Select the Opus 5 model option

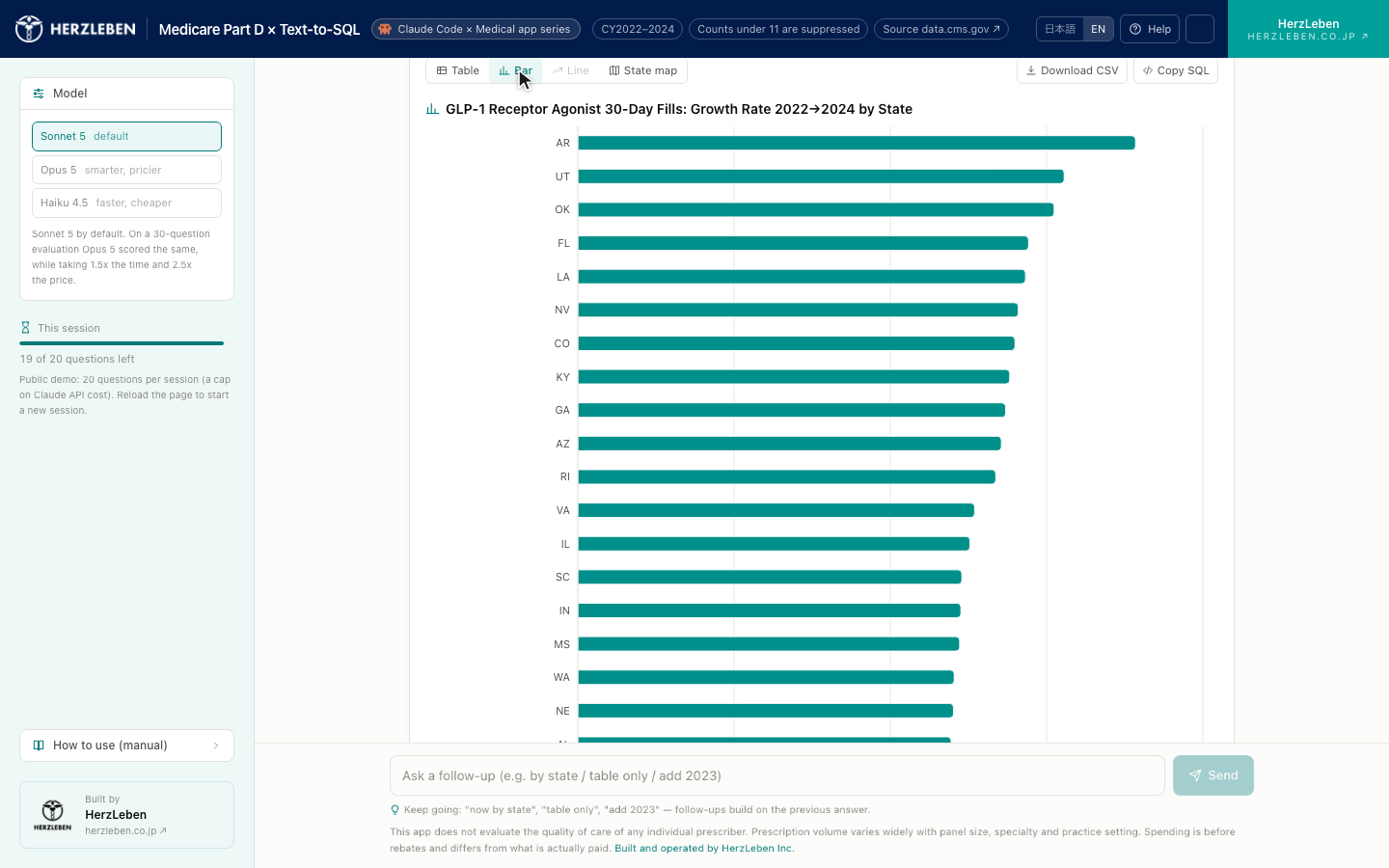point(126,170)
